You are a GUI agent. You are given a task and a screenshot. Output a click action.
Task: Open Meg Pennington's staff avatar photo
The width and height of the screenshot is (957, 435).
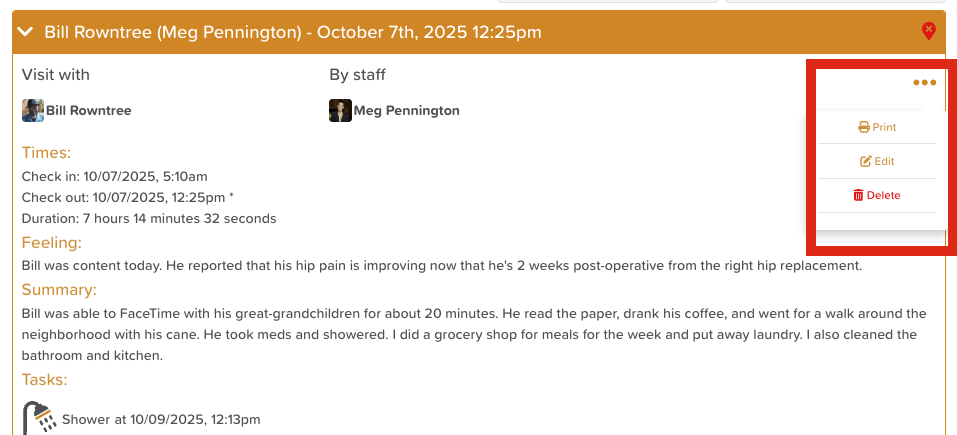(340, 110)
